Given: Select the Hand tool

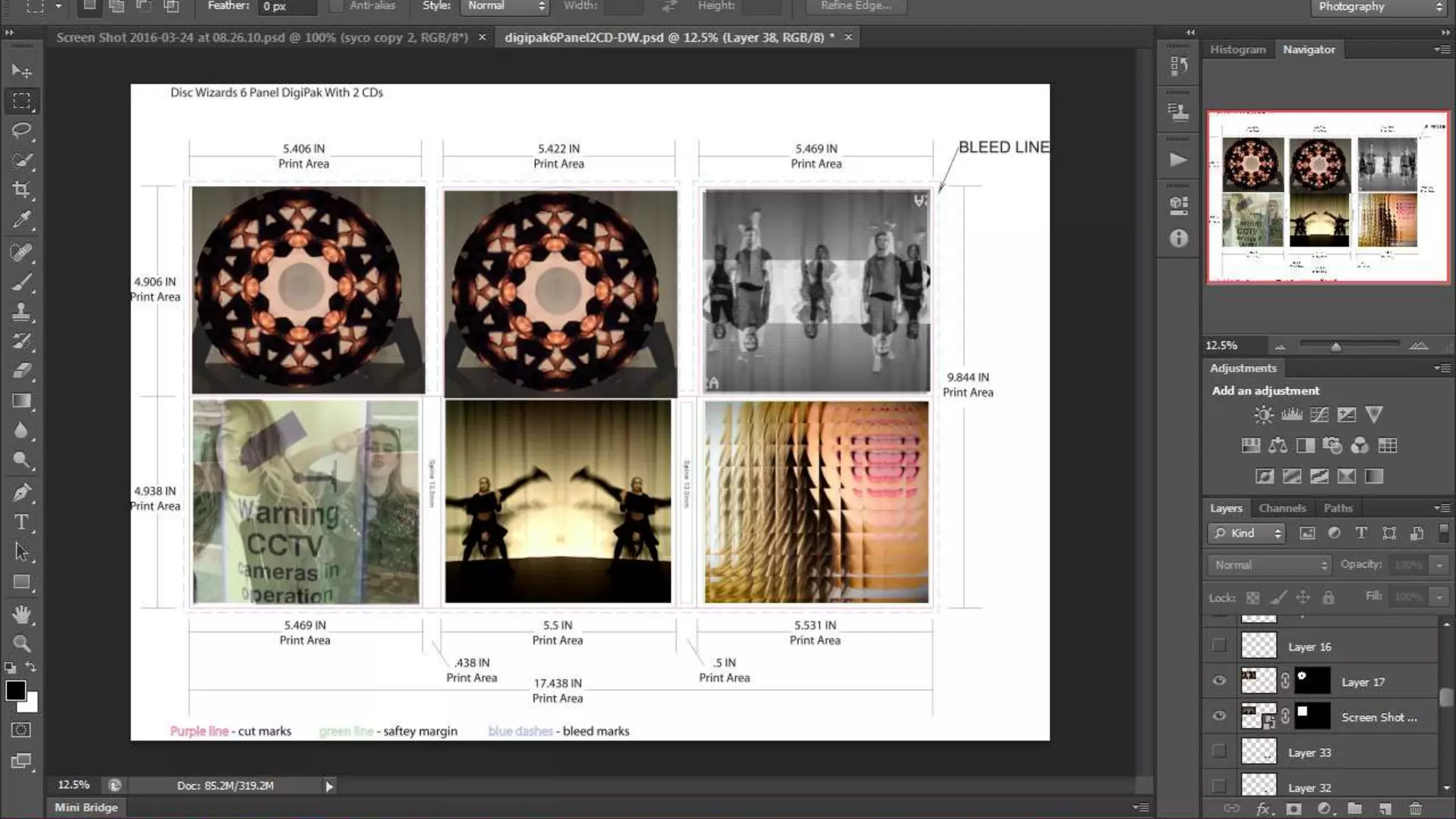Looking at the screenshot, I should coord(22,614).
